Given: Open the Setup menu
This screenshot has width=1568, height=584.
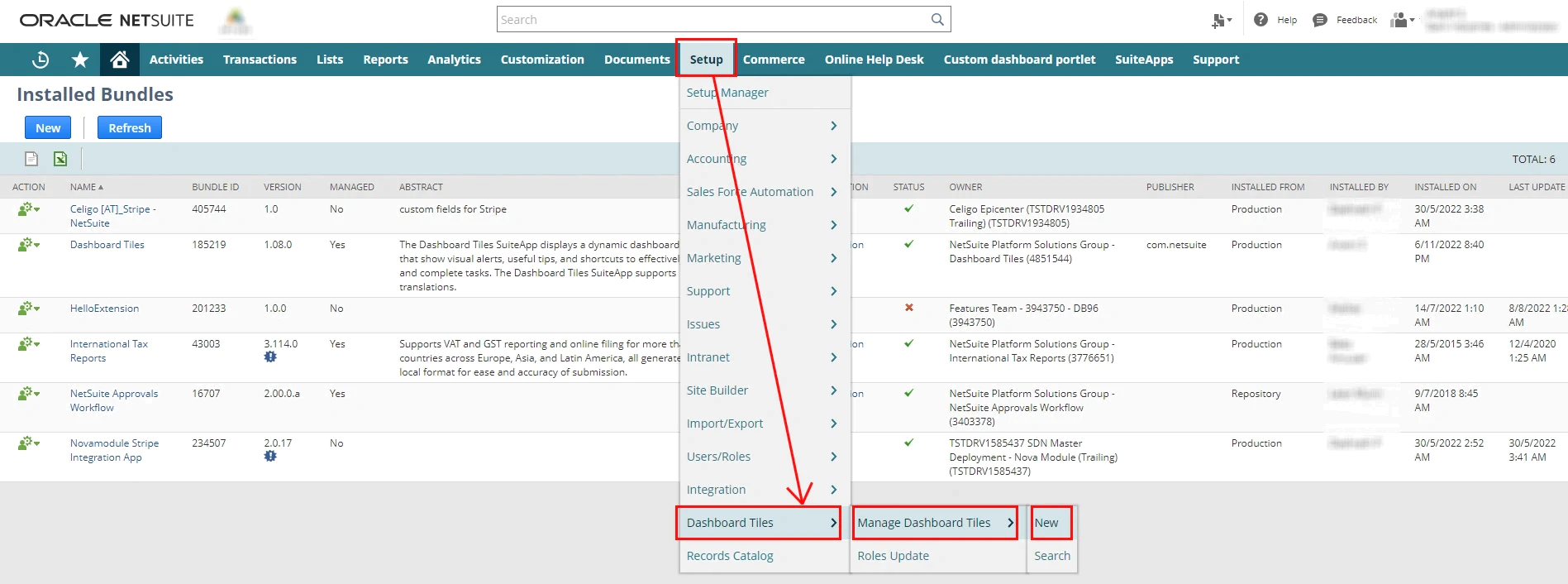Looking at the screenshot, I should pos(706,60).
